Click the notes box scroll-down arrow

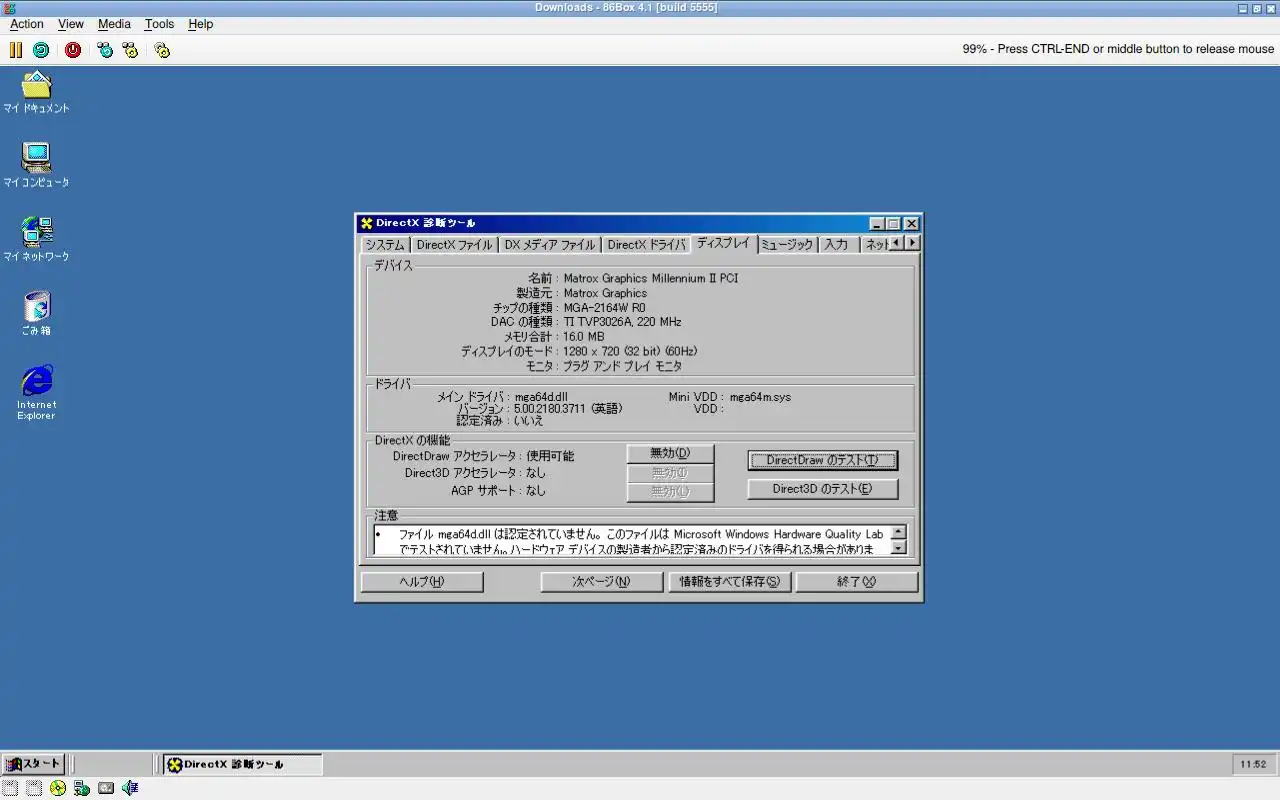click(x=898, y=547)
